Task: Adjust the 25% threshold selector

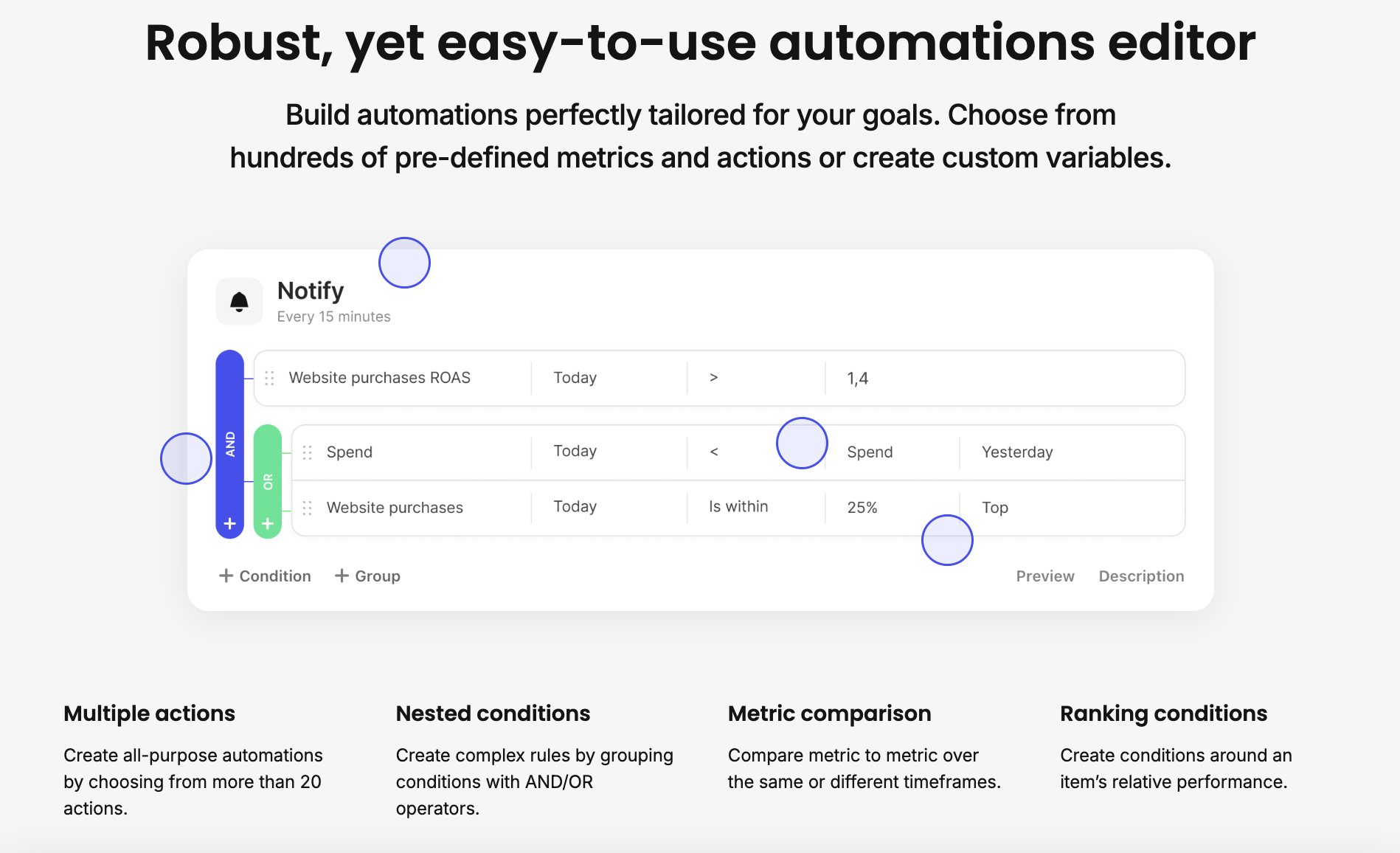Action: tap(862, 507)
